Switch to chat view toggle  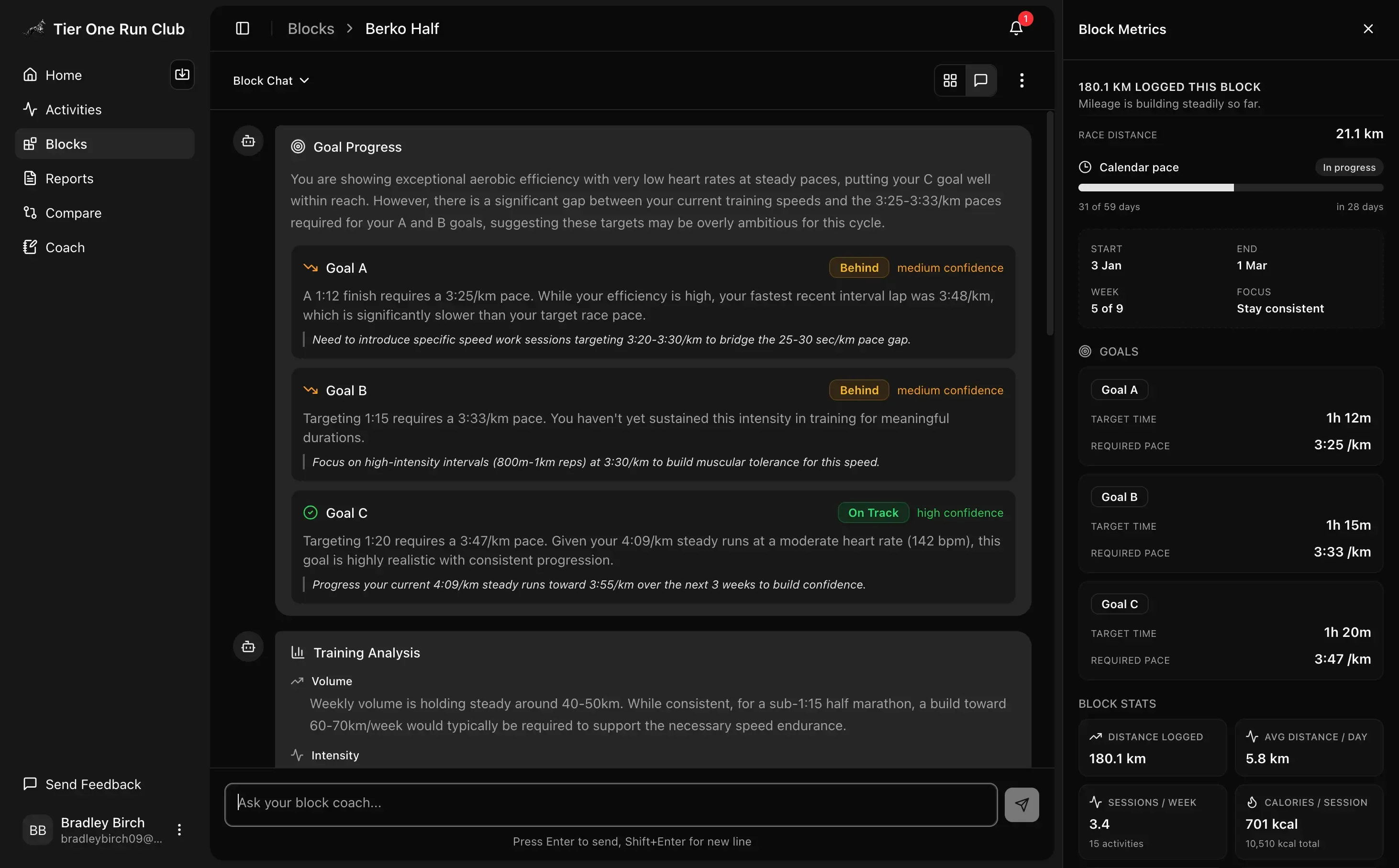coord(981,80)
